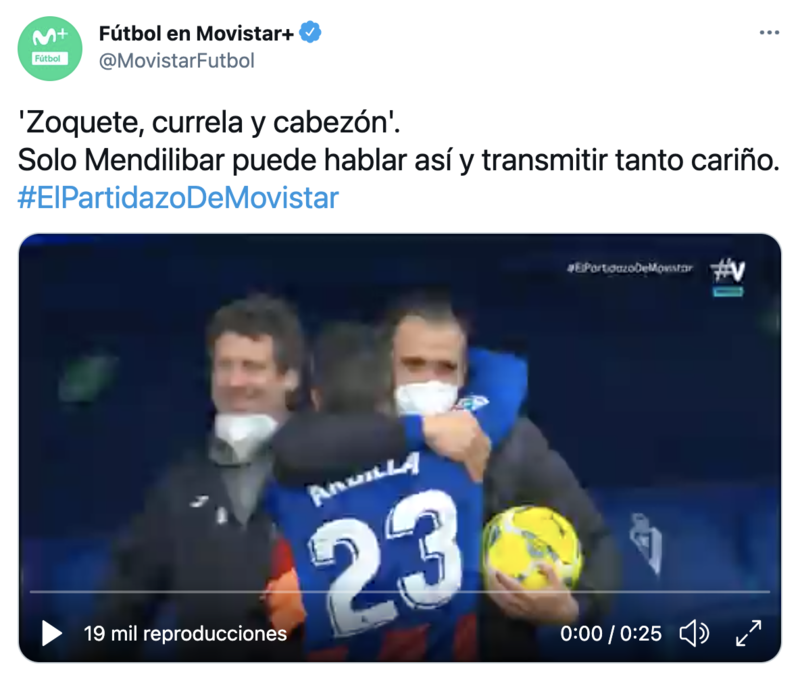Click the 19 mil reproducciones view count

point(185,633)
